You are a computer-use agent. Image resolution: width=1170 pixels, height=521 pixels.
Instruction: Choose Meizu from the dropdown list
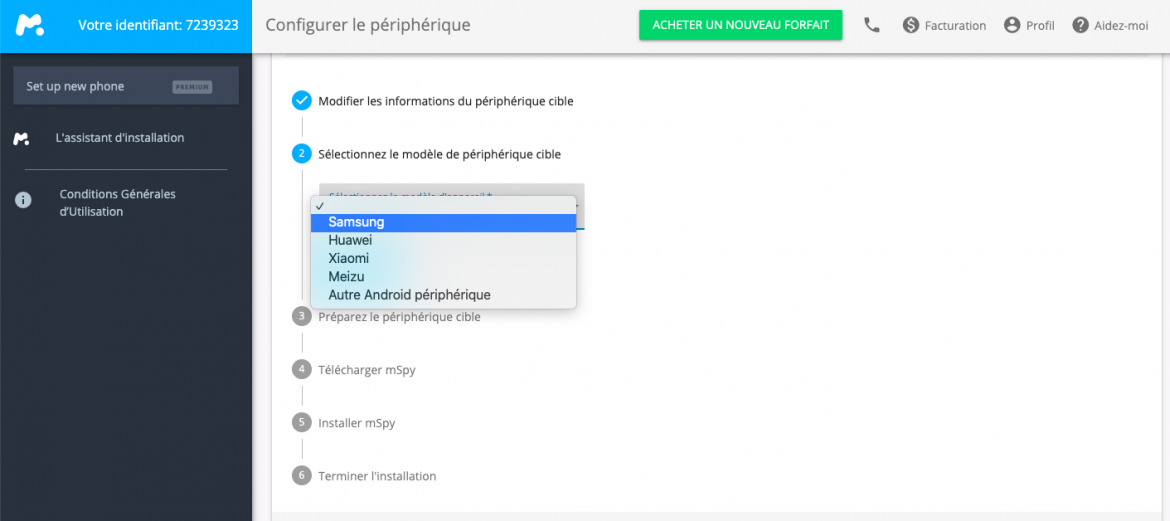[x=444, y=276]
